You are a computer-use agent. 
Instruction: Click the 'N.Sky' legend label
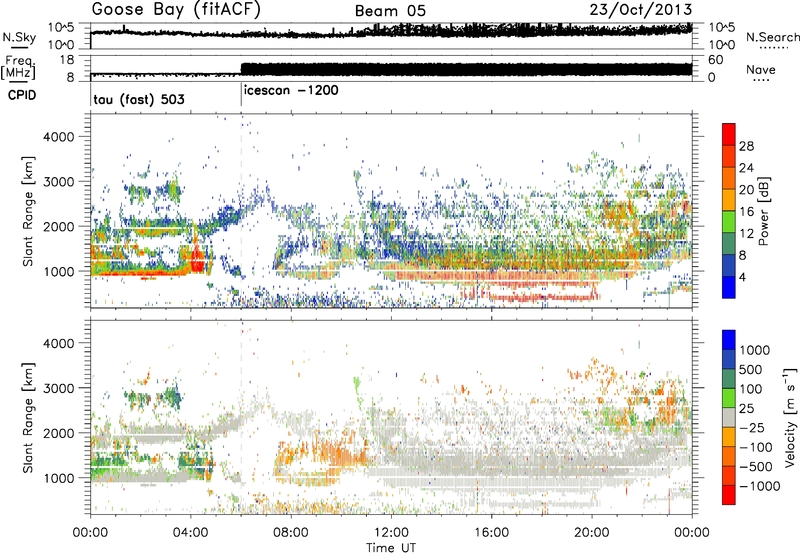(x=18, y=37)
